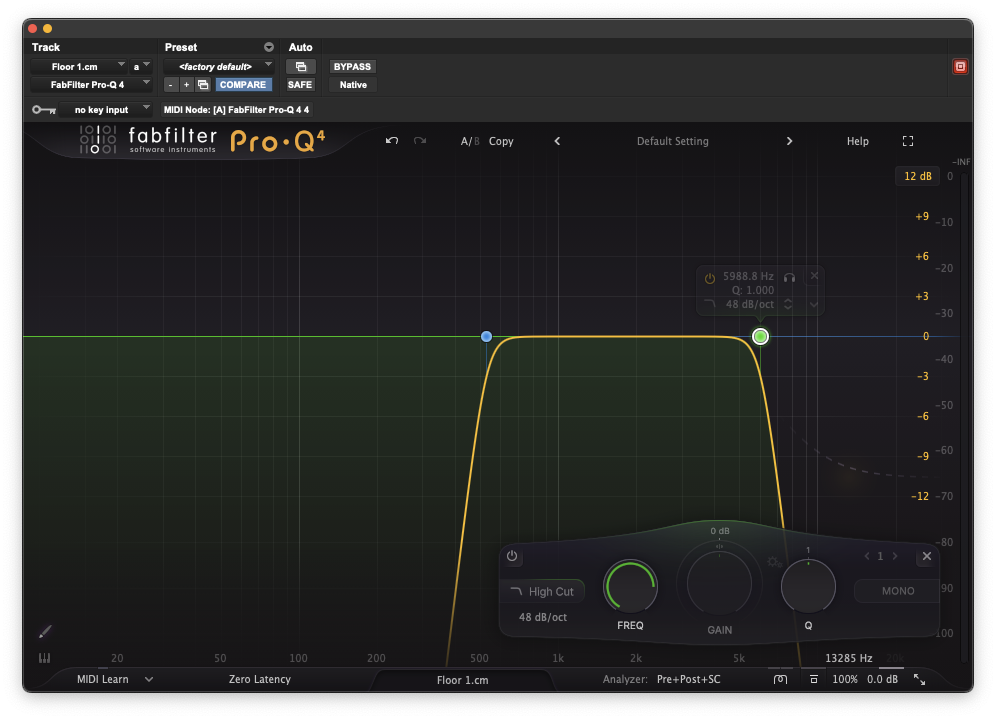This screenshot has height=719, width=996.
Task: Open the Default Setting preset menu
Action: pyautogui.click(x=673, y=141)
